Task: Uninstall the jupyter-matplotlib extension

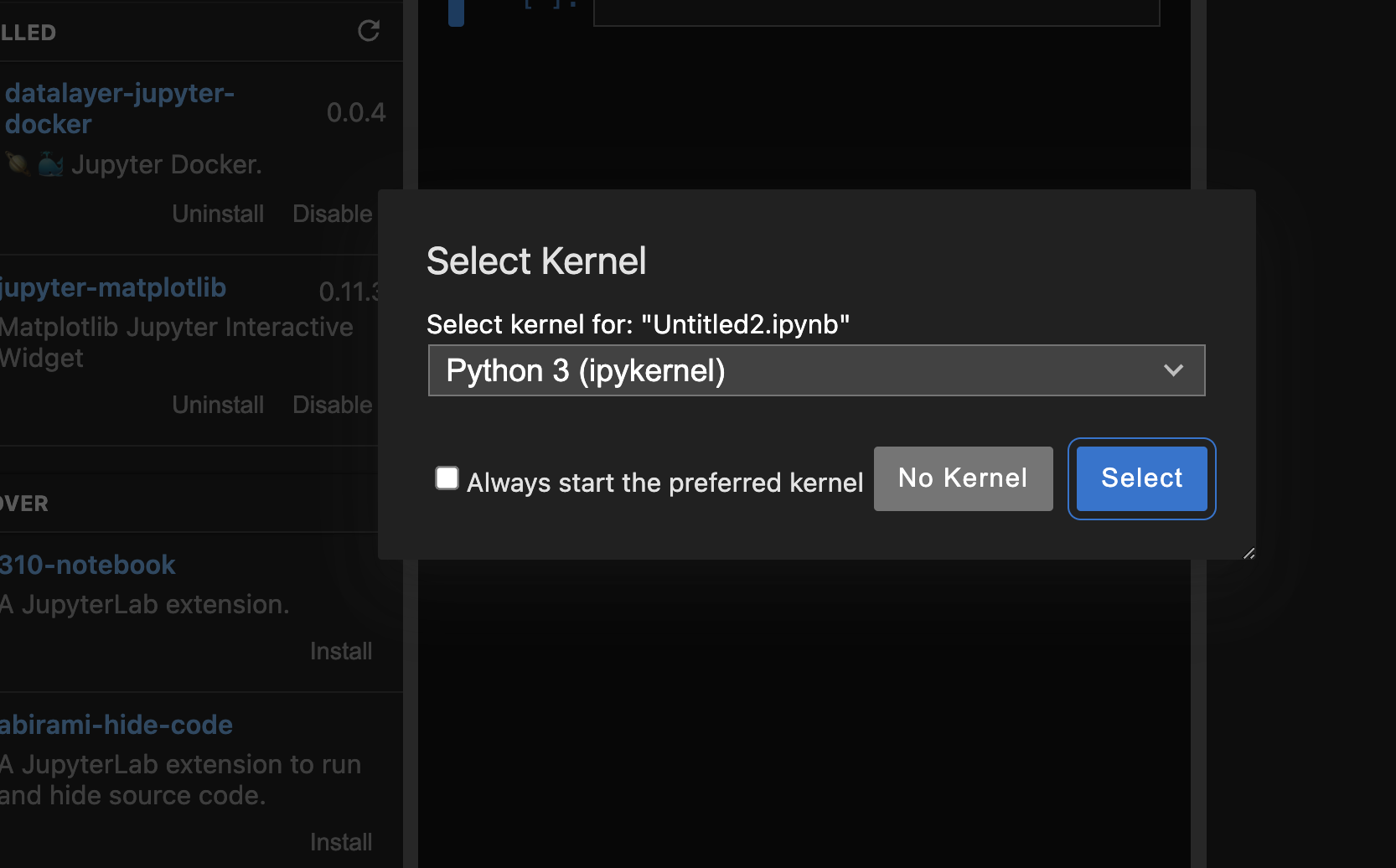Action: [218, 405]
